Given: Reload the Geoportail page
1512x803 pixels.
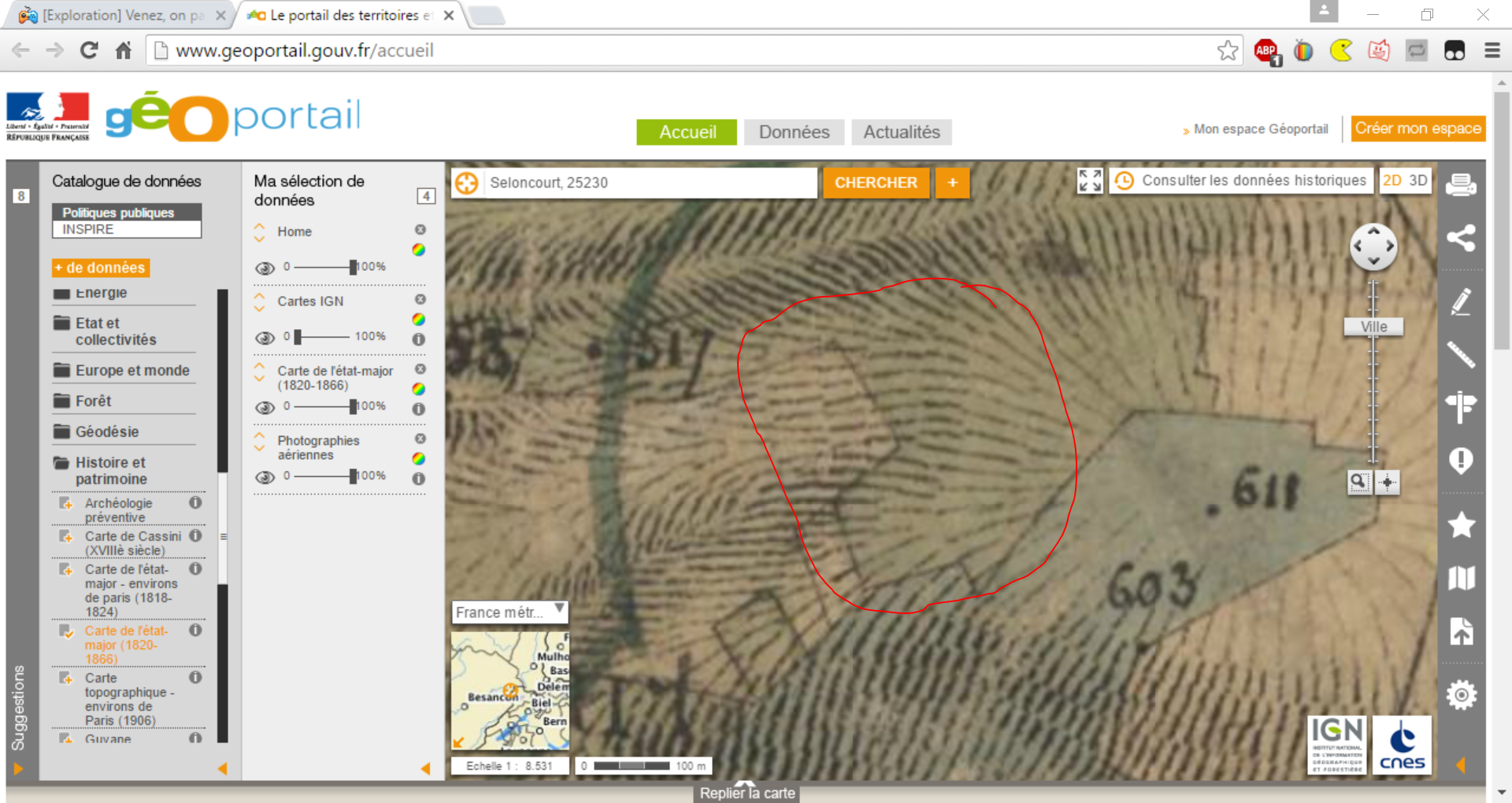Looking at the screenshot, I should pyautogui.click(x=89, y=50).
